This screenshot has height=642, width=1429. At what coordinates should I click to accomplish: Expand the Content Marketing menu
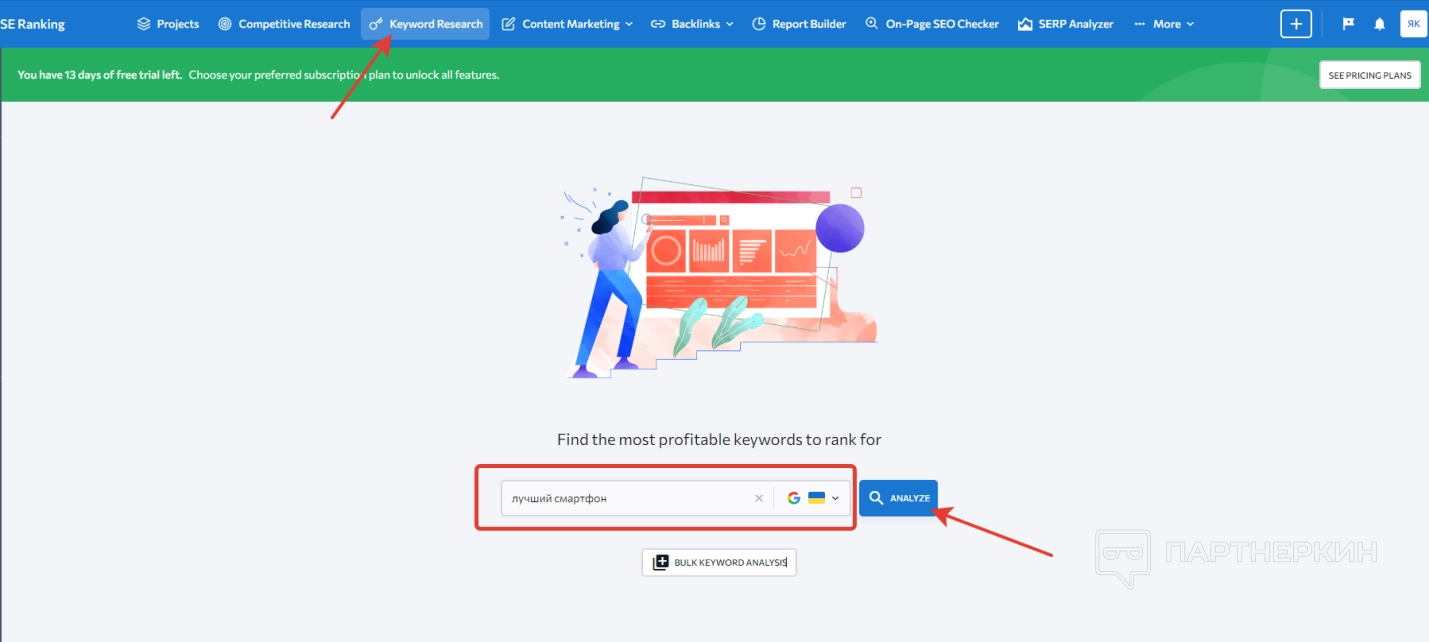coord(567,24)
